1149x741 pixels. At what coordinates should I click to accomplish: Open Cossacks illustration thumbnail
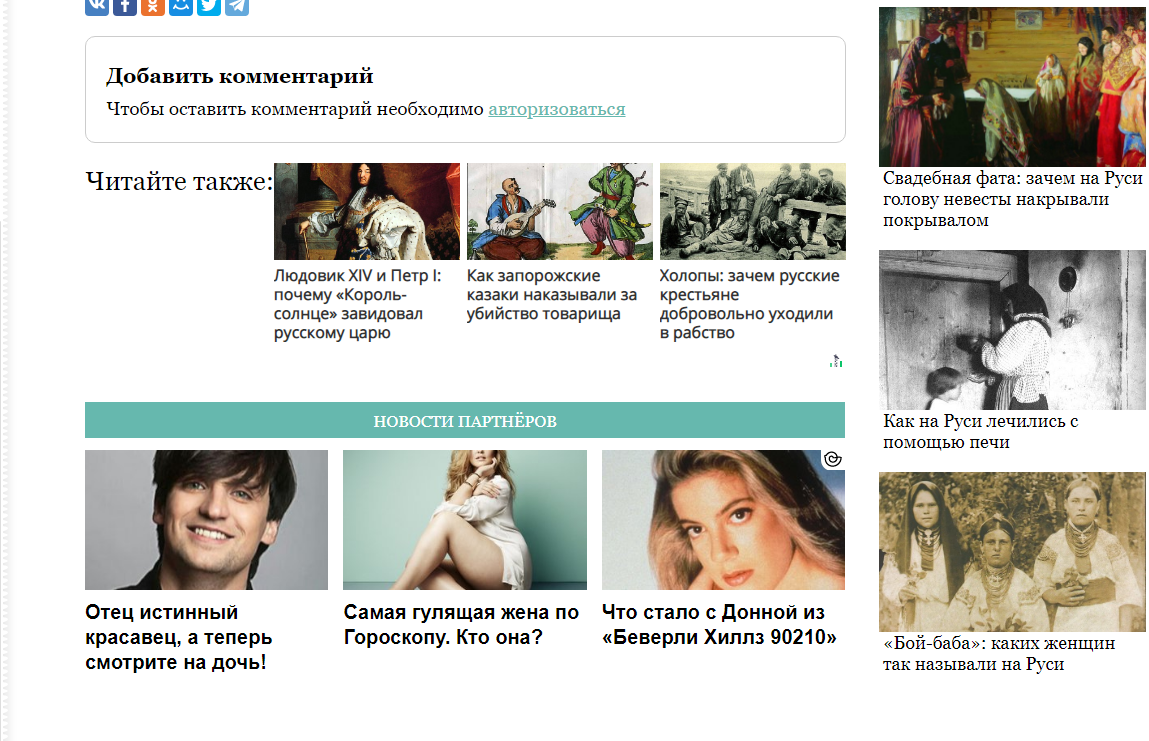coord(560,212)
